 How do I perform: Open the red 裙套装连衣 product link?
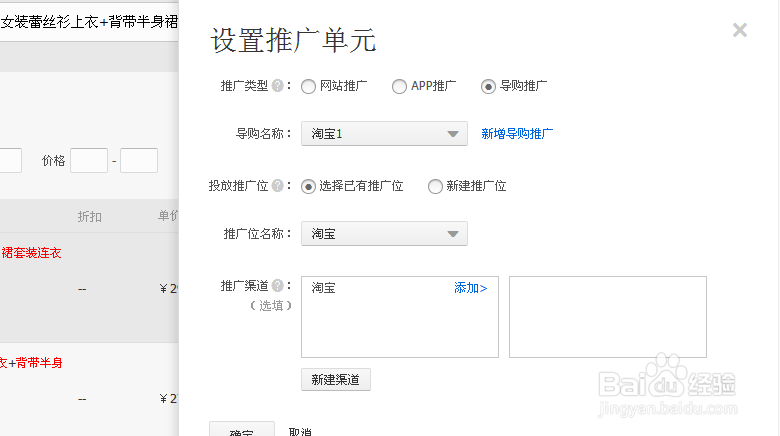31,253
